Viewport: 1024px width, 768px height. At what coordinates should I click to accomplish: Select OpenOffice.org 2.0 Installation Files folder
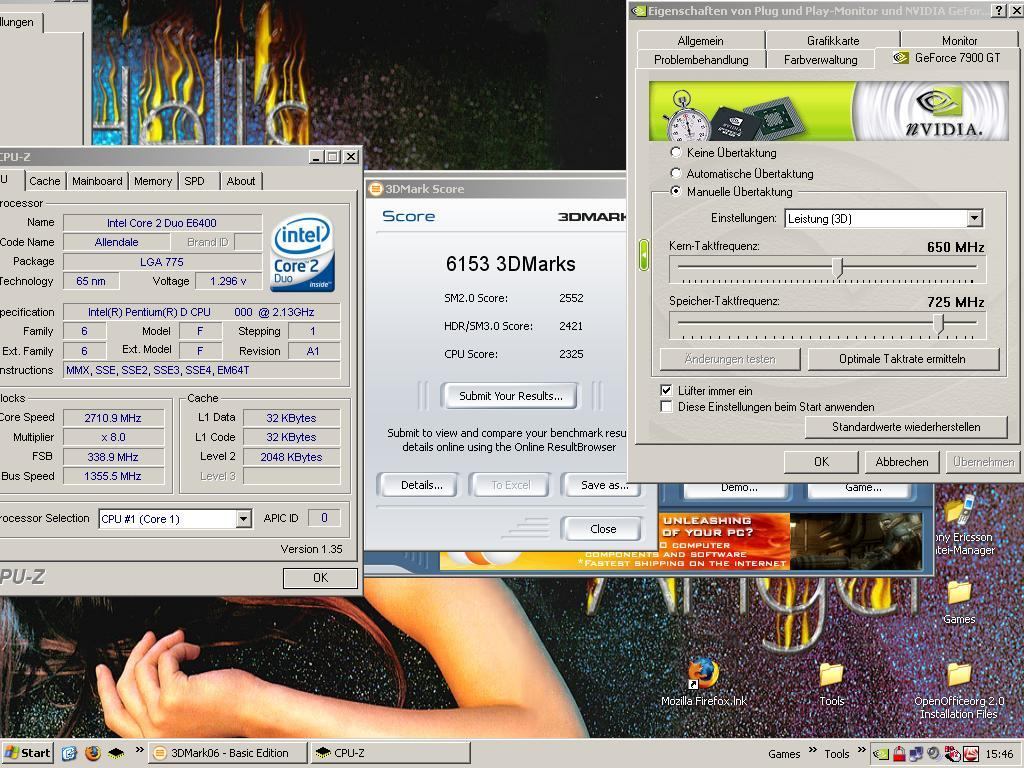click(x=959, y=691)
